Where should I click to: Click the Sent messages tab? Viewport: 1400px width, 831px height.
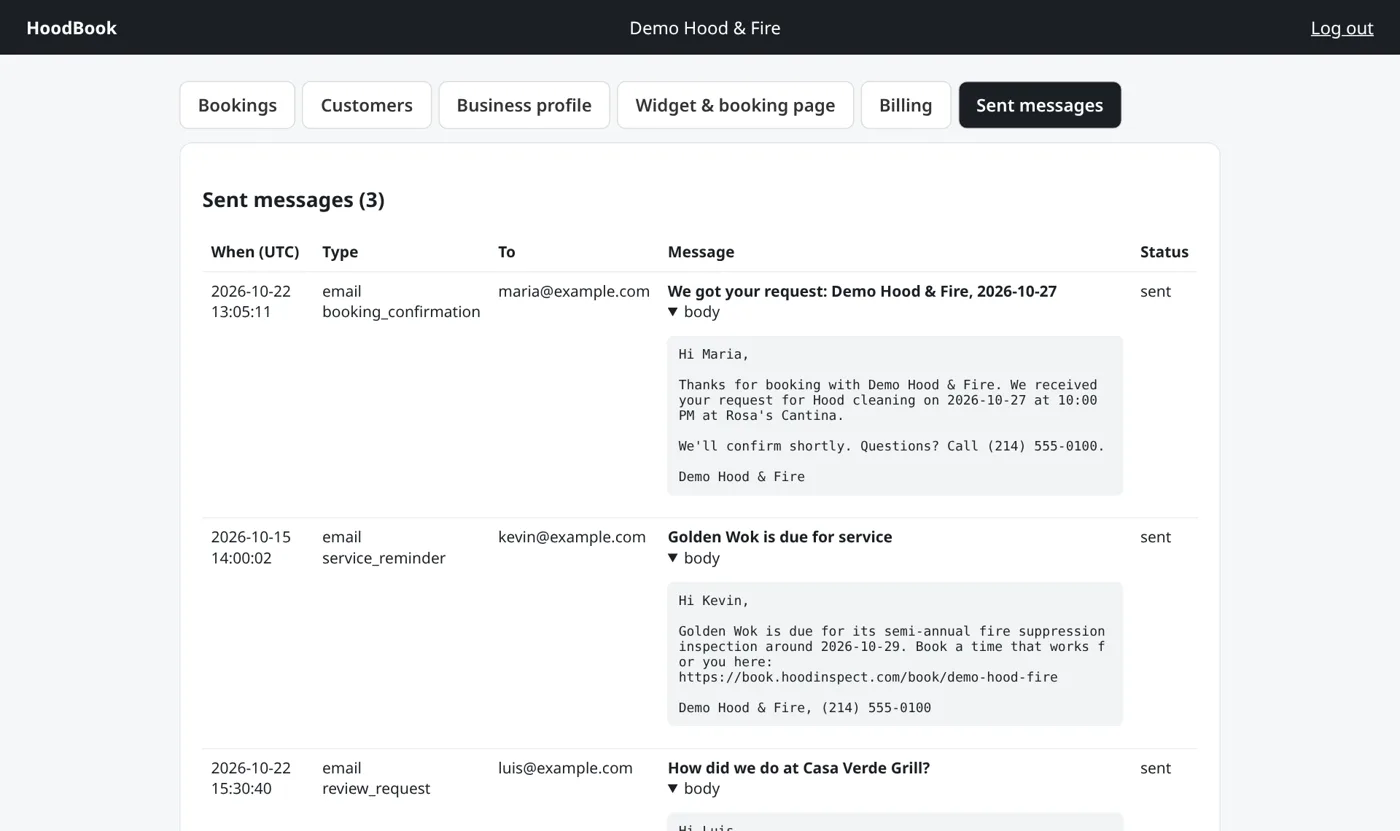[x=1040, y=105]
